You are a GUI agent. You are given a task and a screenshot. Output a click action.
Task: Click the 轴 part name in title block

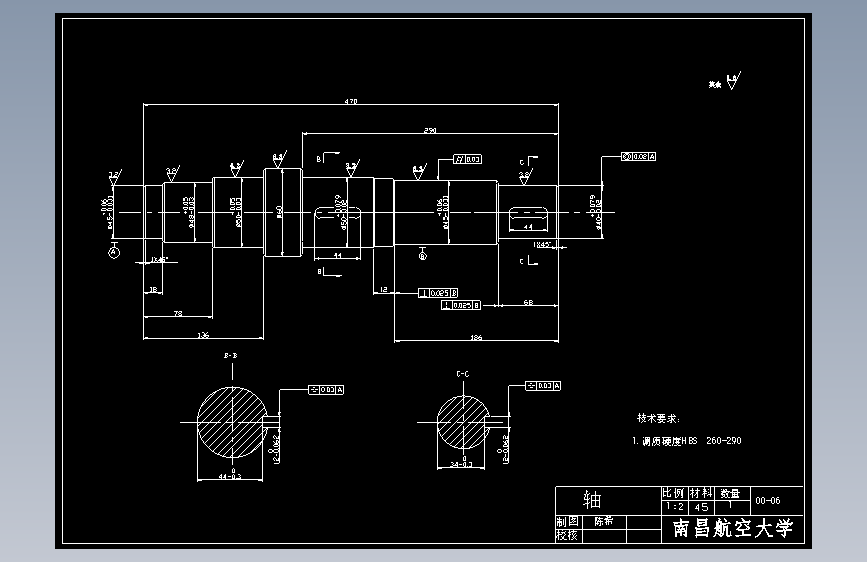tap(592, 499)
